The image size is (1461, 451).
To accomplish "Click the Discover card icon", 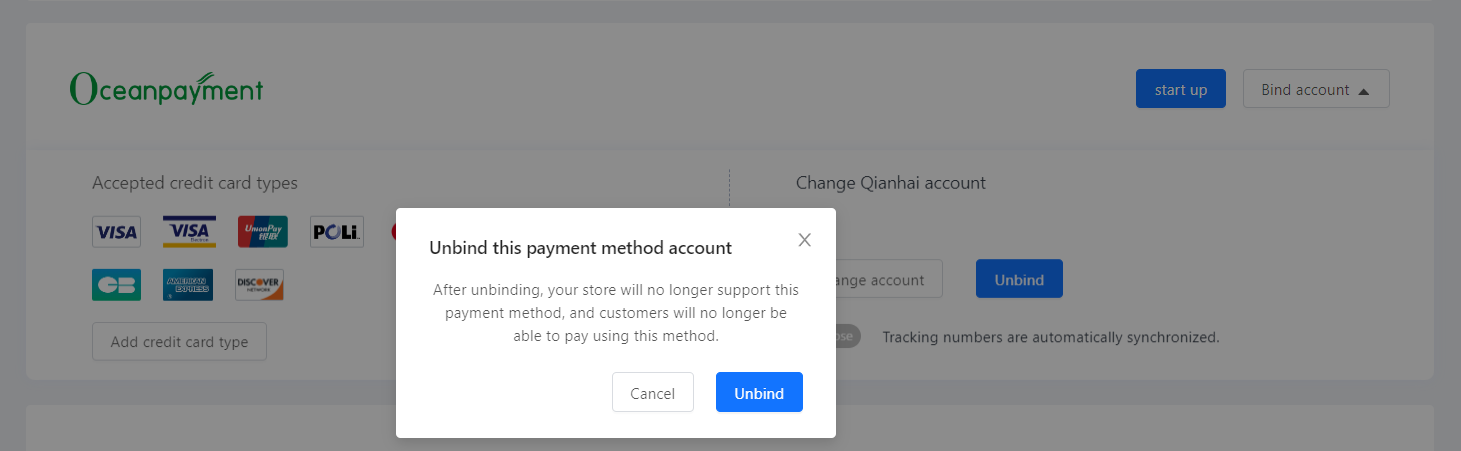I will tap(259, 285).
